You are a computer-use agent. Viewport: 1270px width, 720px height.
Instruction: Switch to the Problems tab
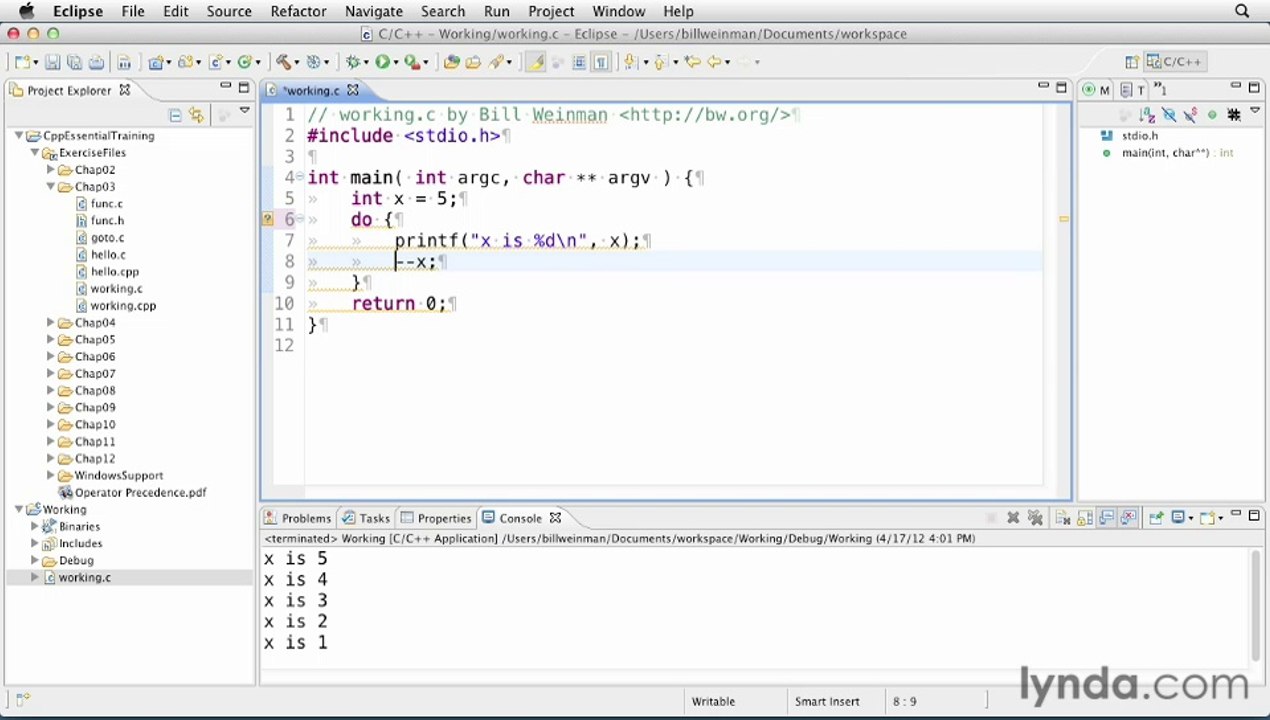297,518
